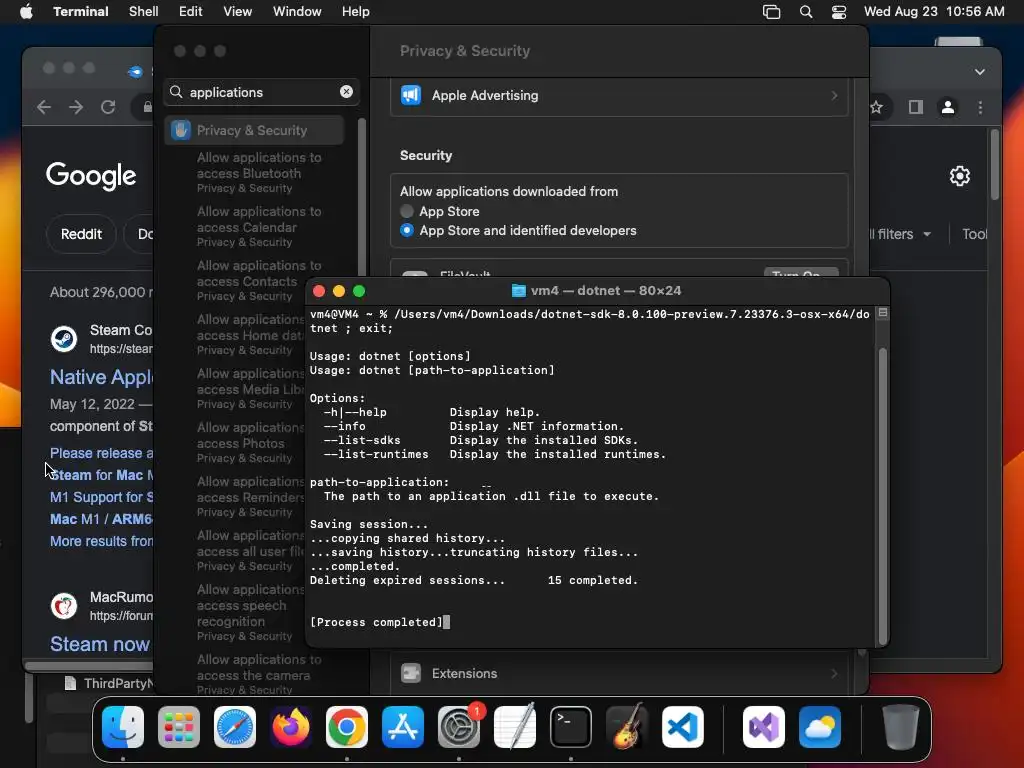
Task: Open the Apple menu
Action: point(26,11)
